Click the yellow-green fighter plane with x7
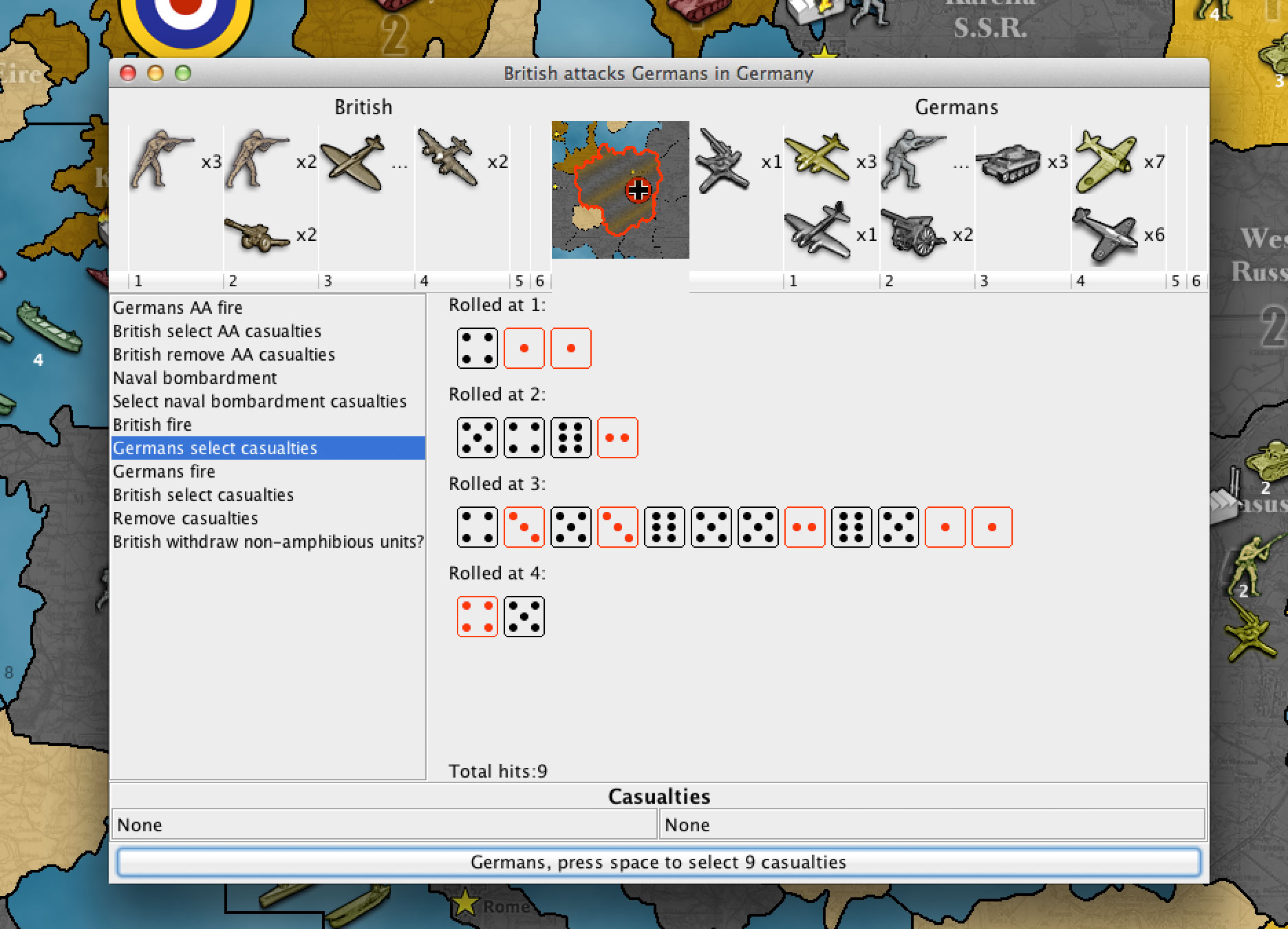 tap(1104, 162)
